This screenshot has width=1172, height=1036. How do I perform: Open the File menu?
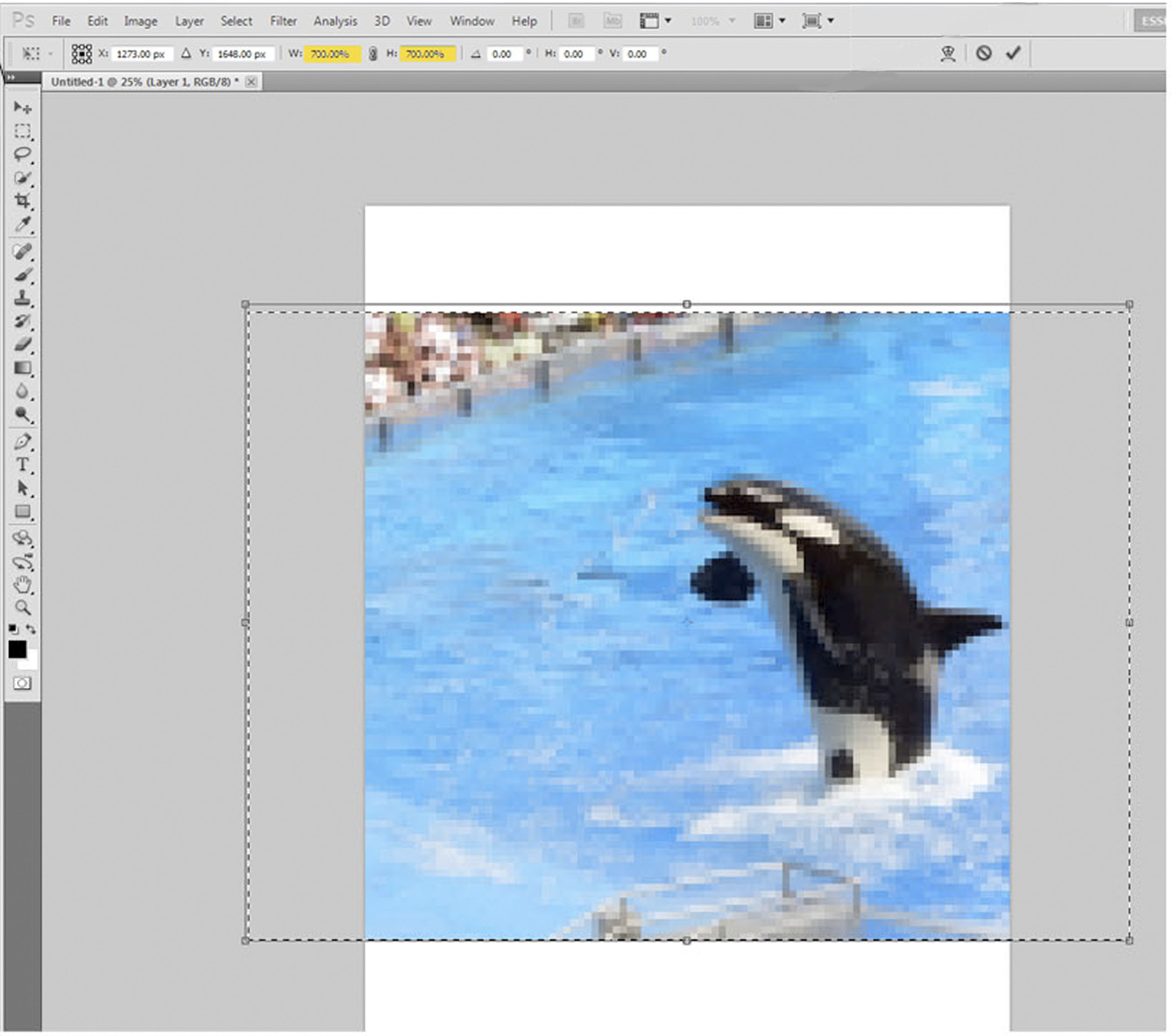tap(61, 21)
